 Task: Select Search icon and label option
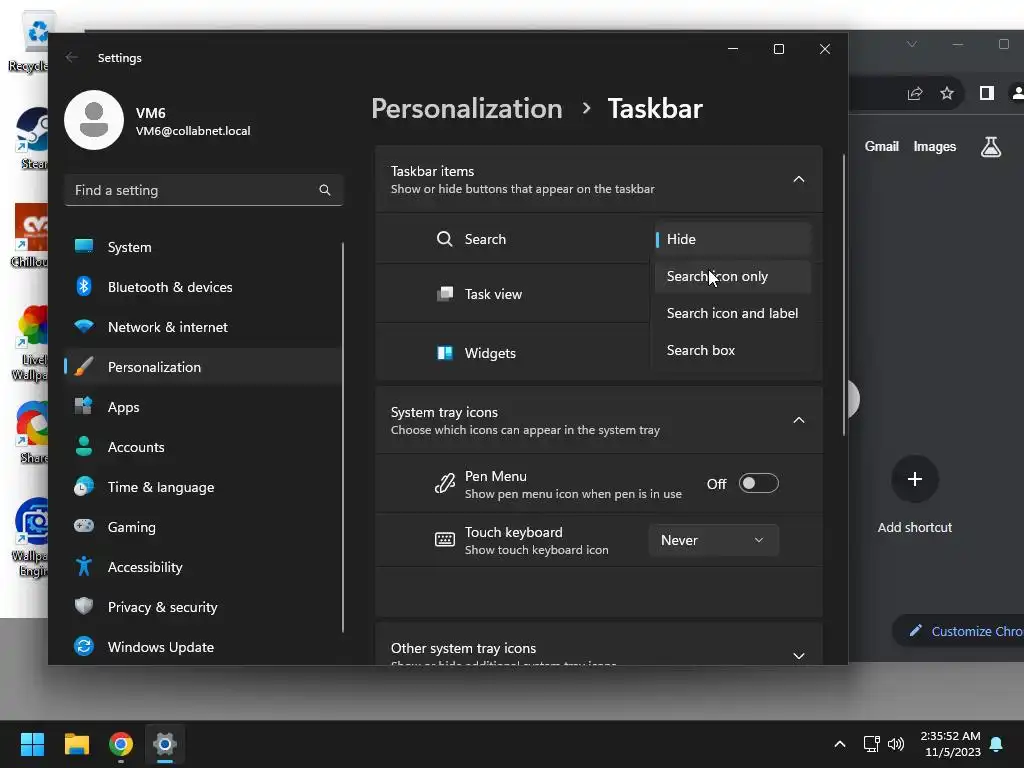click(x=733, y=313)
